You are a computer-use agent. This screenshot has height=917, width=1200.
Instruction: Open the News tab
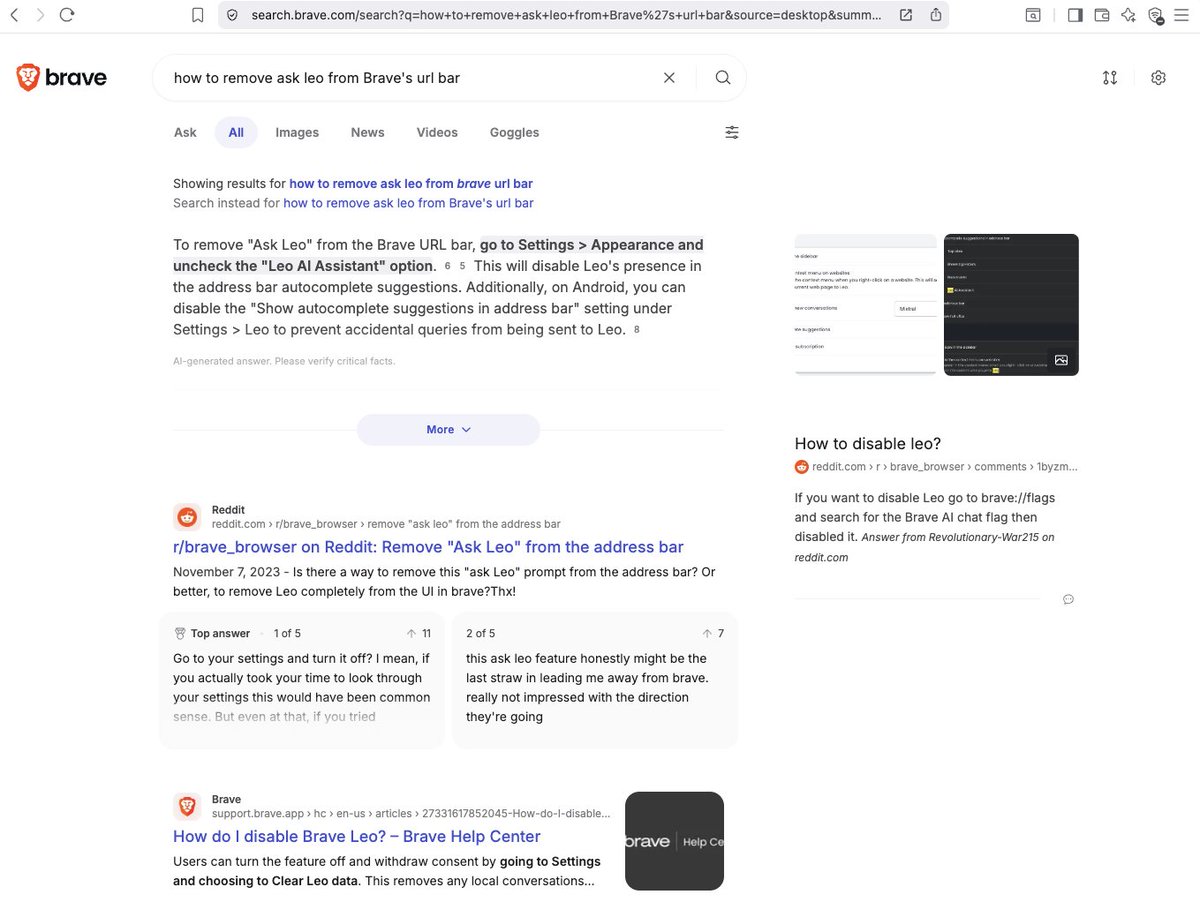[x=367, y=132]
